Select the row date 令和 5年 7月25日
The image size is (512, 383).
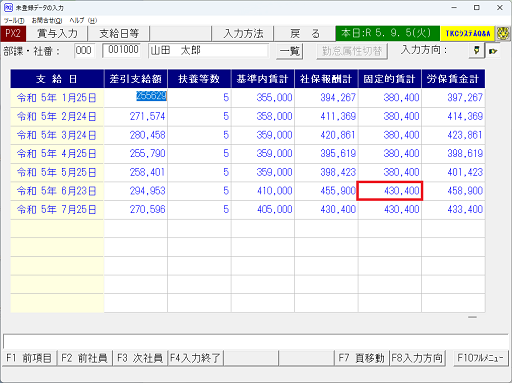click(x=57, y=210)
